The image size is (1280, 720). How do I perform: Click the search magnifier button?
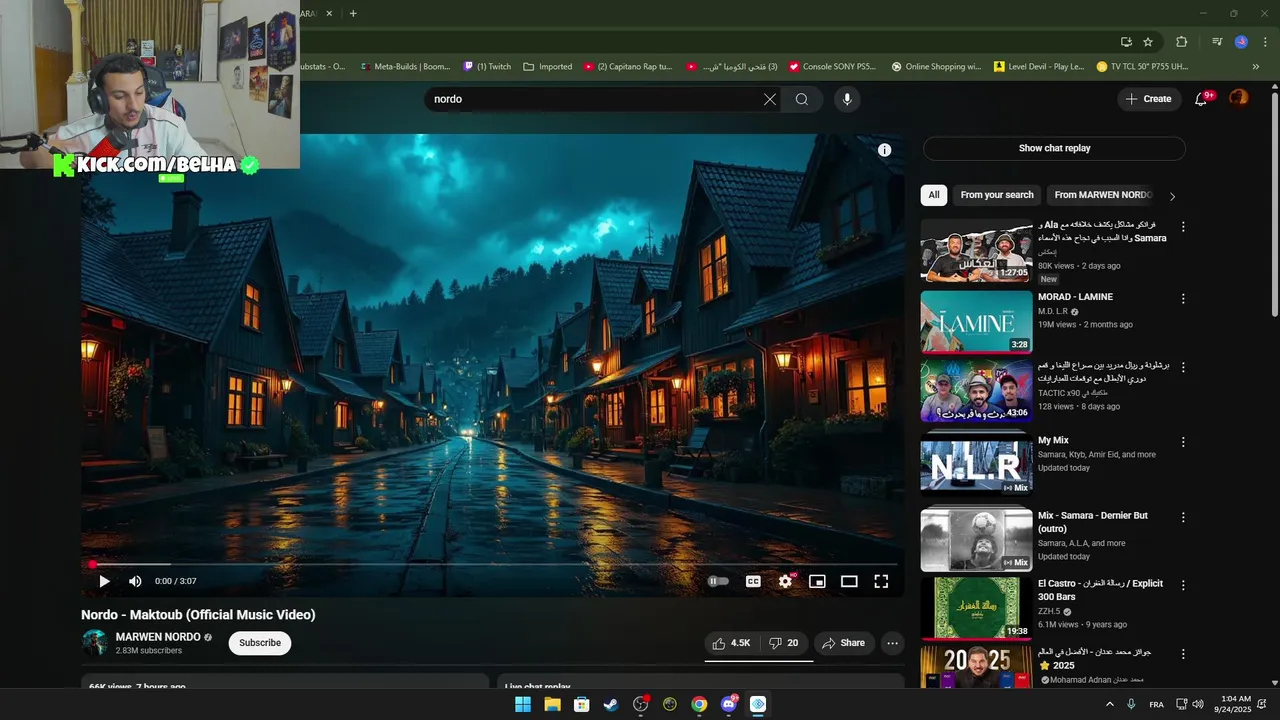802,99
